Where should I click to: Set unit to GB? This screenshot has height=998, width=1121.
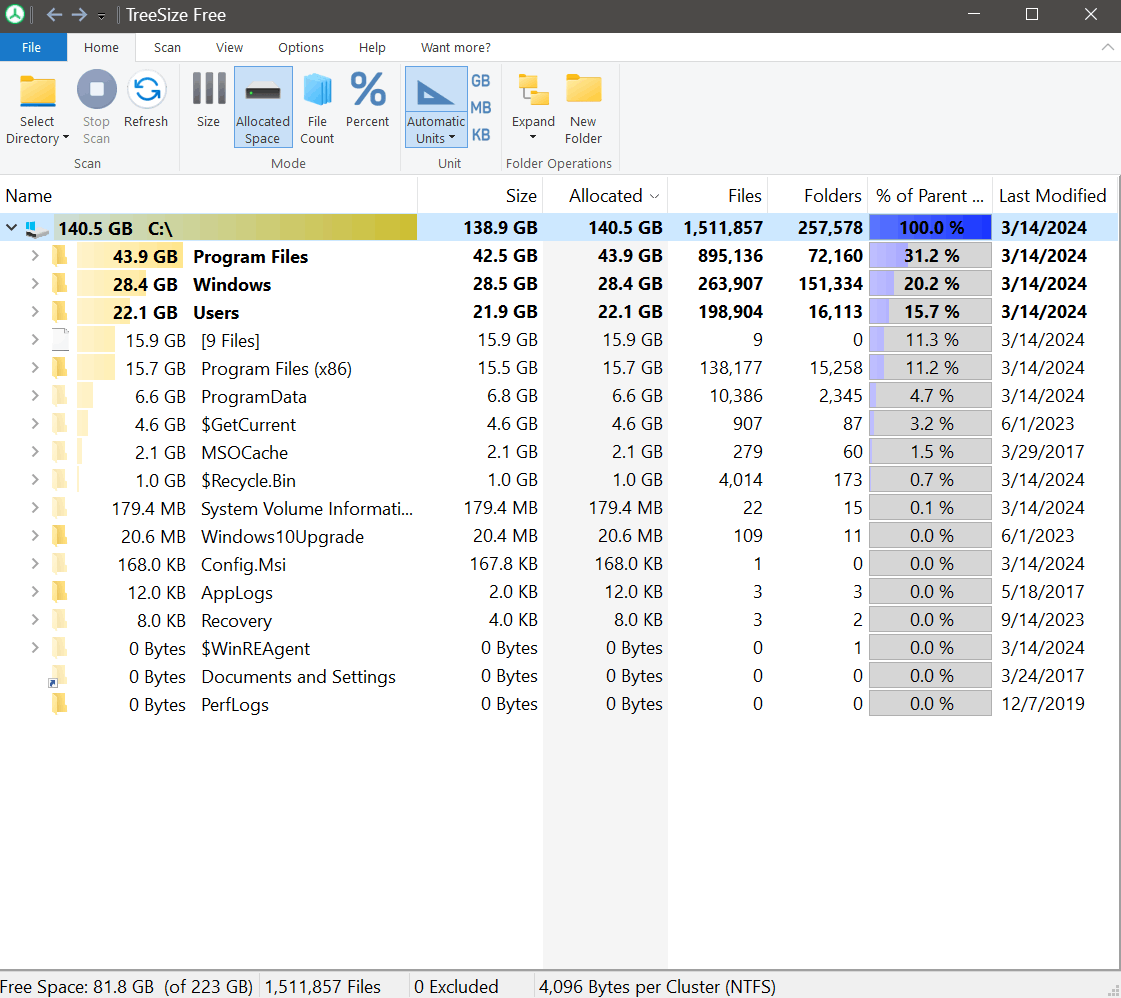pos(481,81)
